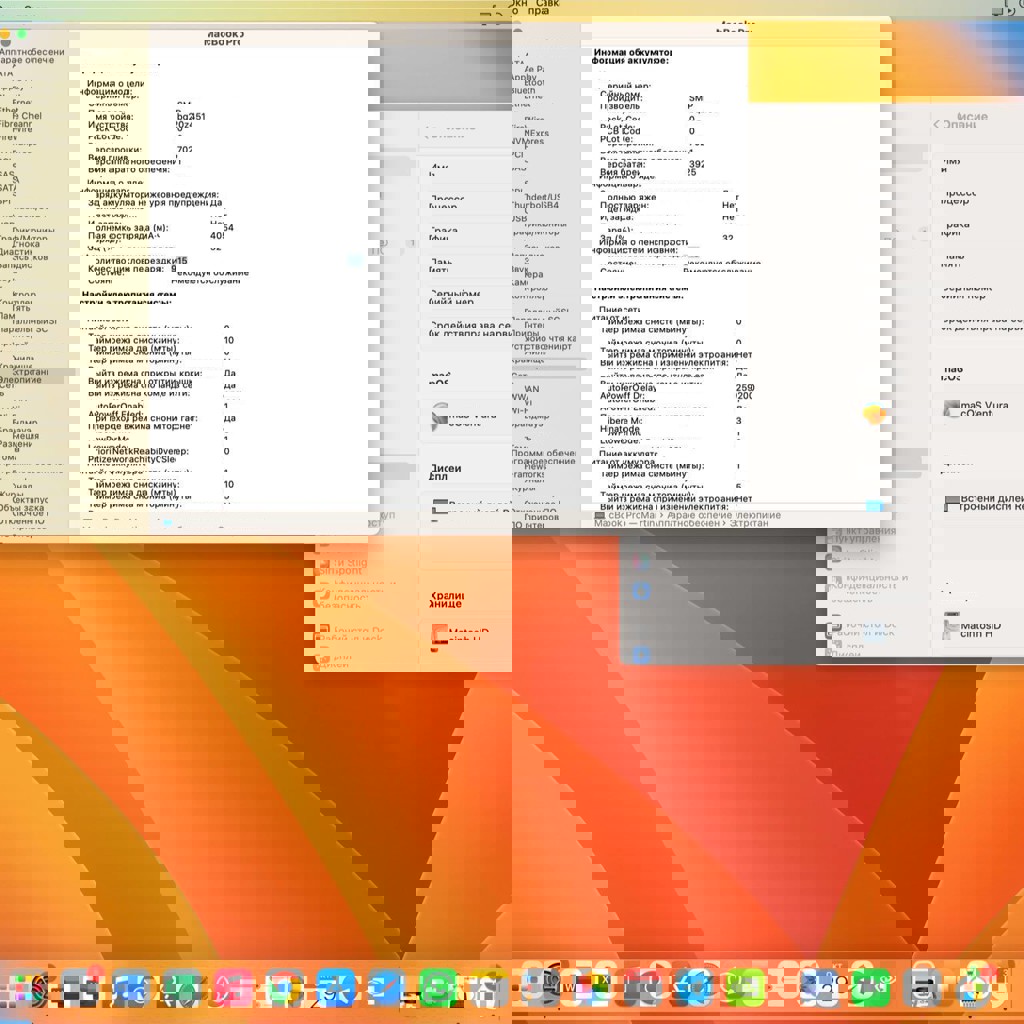
Task: Click the upper blue circle in dark panel
Action: (641, 591)
